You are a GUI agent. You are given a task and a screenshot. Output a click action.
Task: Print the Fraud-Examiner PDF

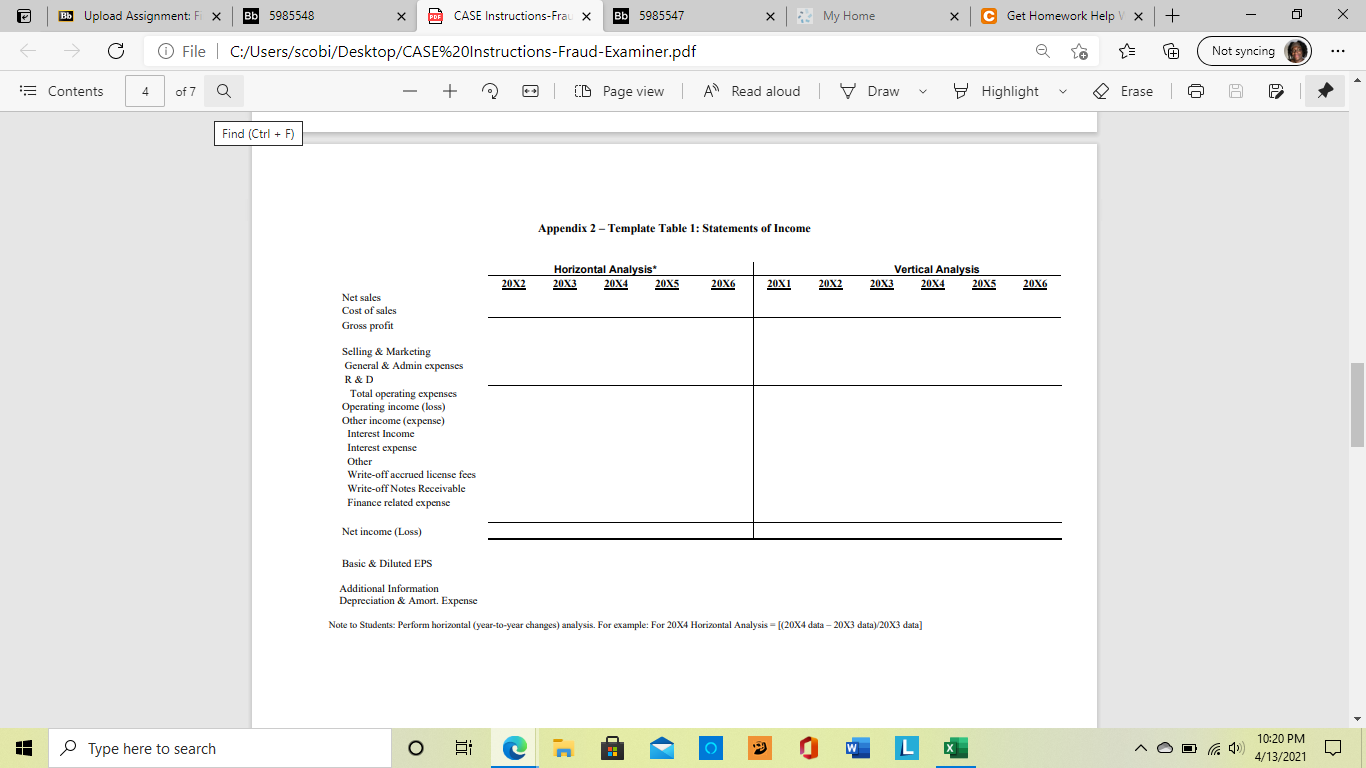click(1196, 91)
